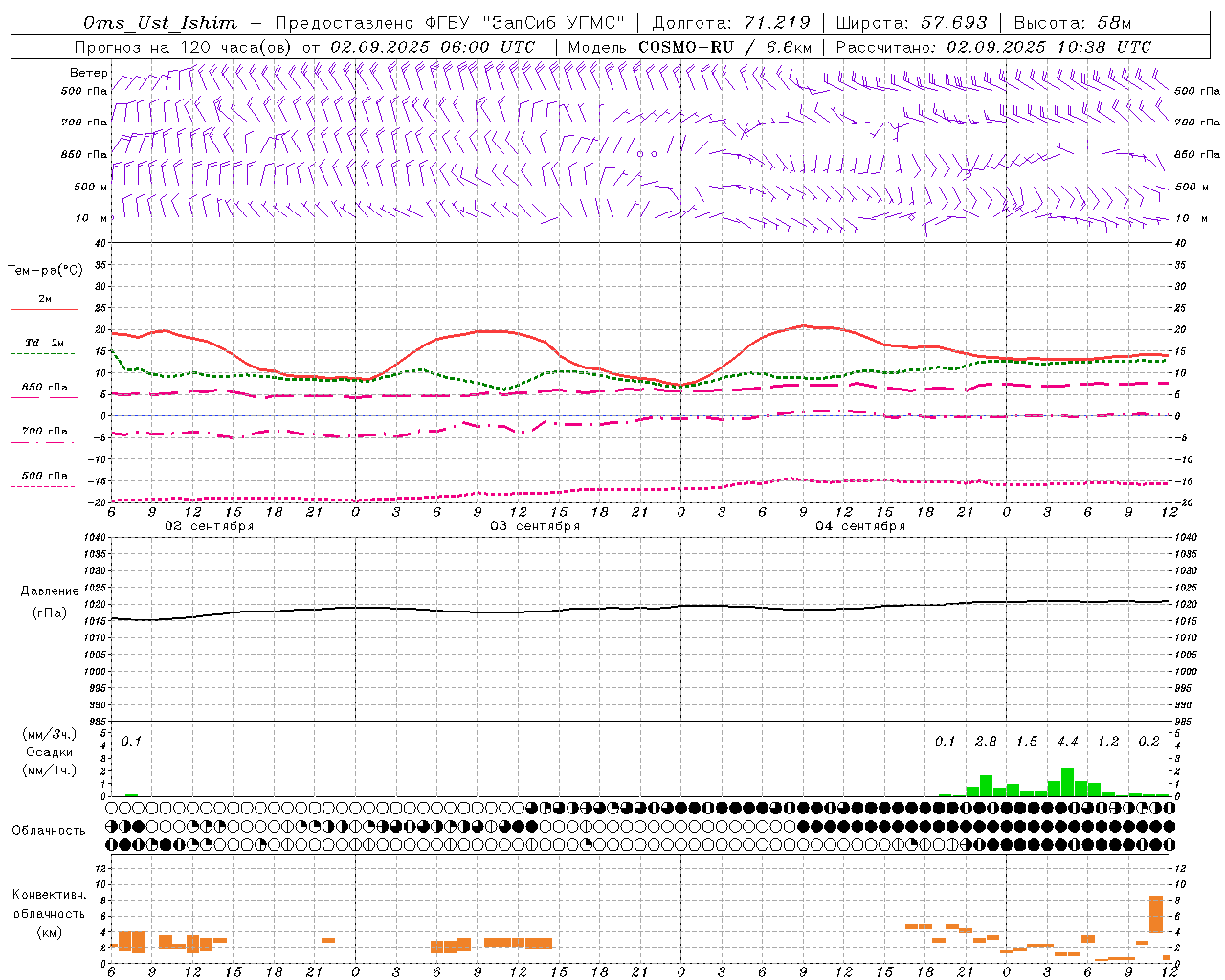Click the 0.1 precipitation total beside 2.8
Screen dimensions: 1225x980
[x=946, y=742]
